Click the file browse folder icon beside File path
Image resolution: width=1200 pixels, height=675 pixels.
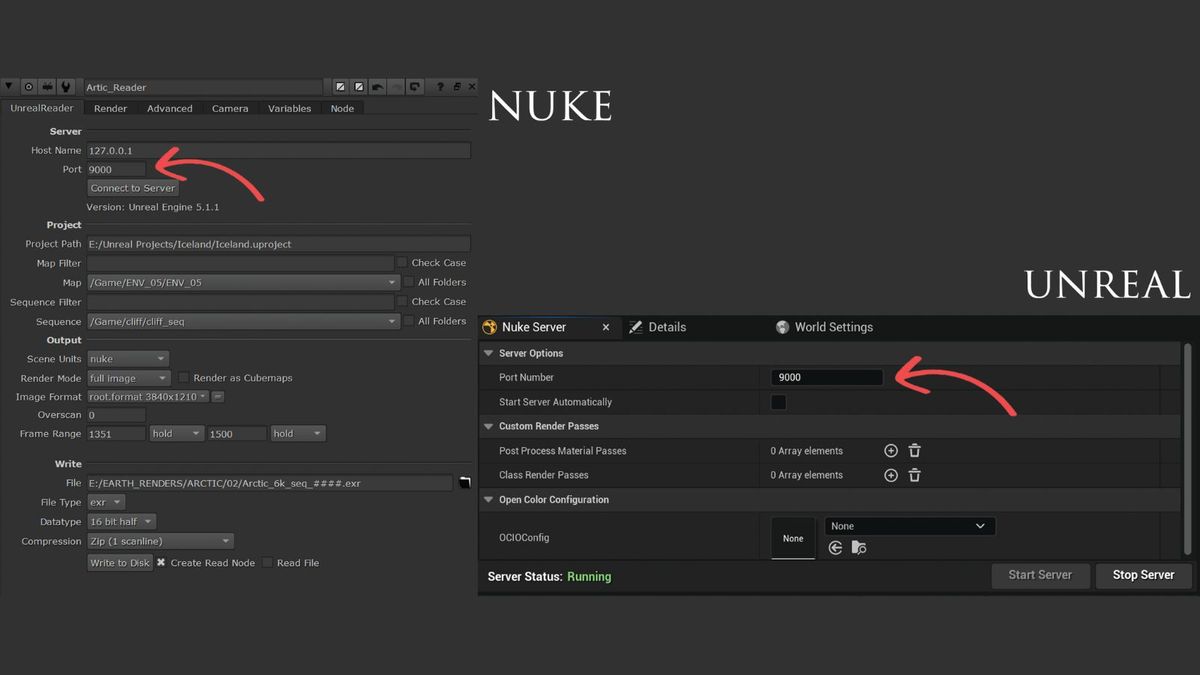tap(465, 483)
